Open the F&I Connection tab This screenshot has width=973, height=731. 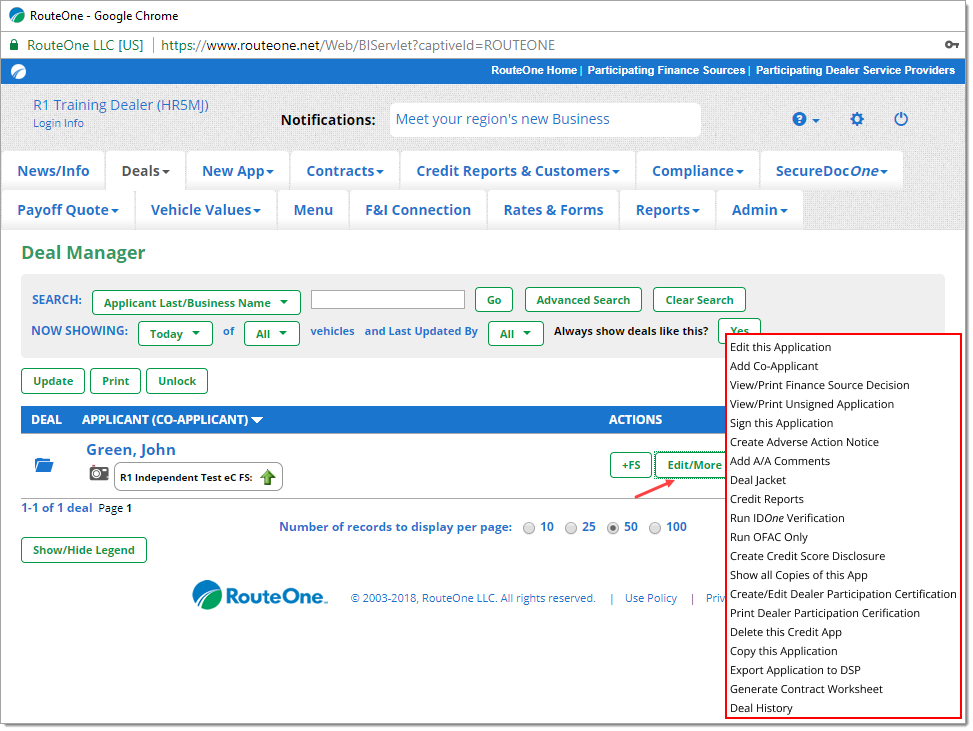pos(418,210)
